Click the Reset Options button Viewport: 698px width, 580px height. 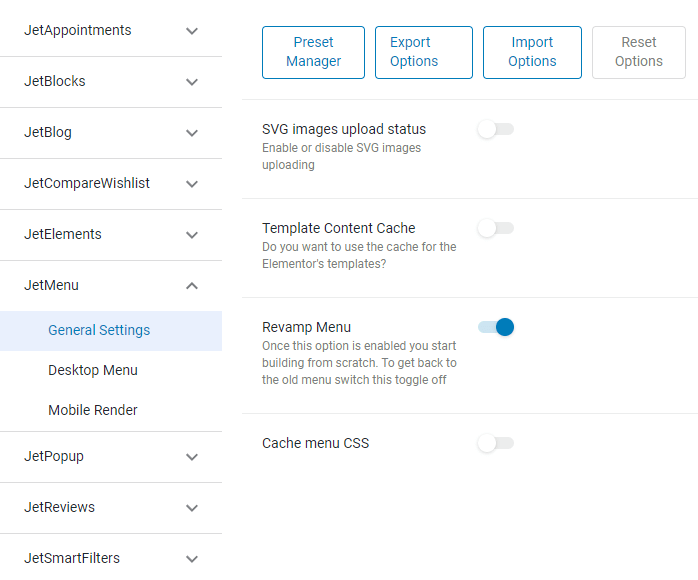click(639, 53)
